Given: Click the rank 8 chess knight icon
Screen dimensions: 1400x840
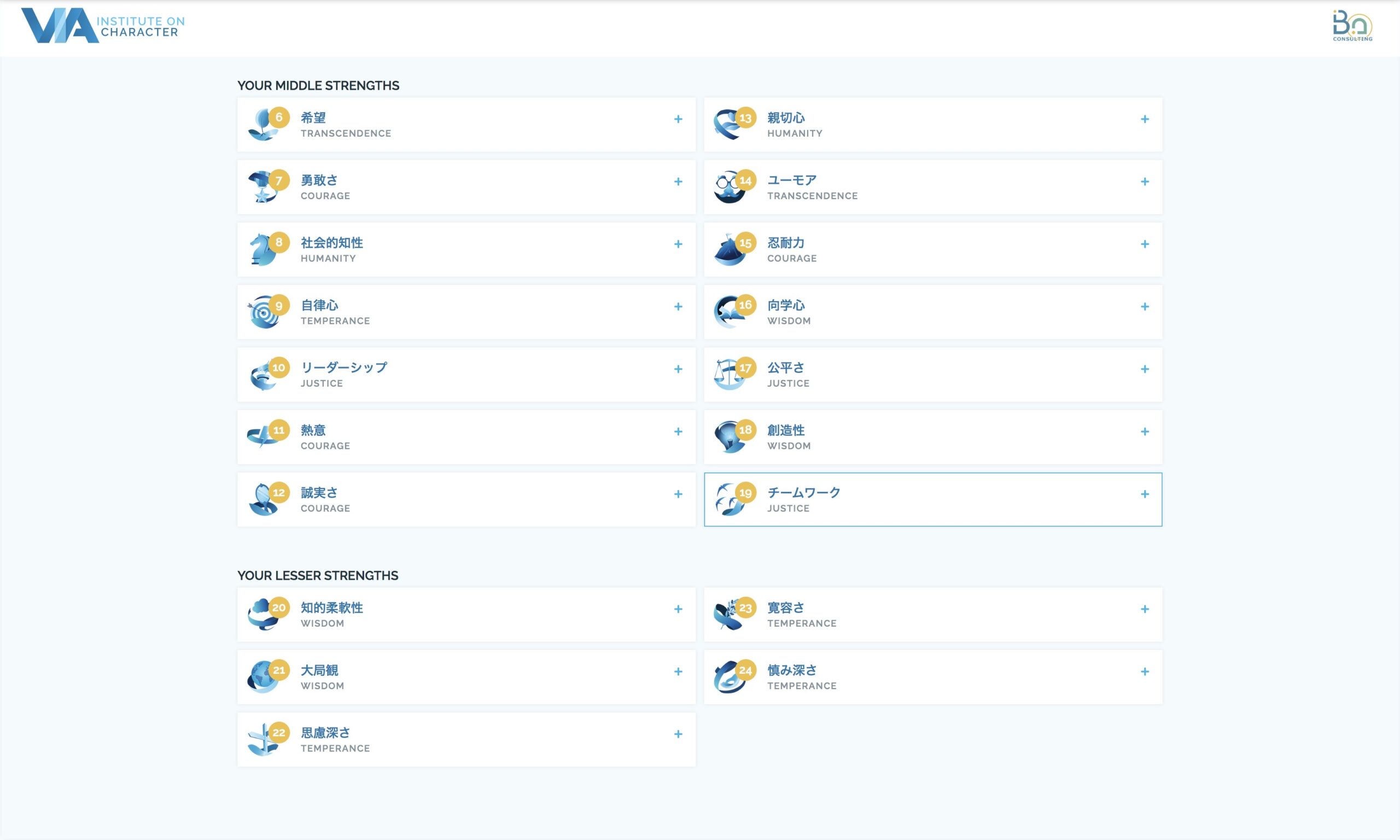Looking at the screenshot, I should tap(262, 250).
